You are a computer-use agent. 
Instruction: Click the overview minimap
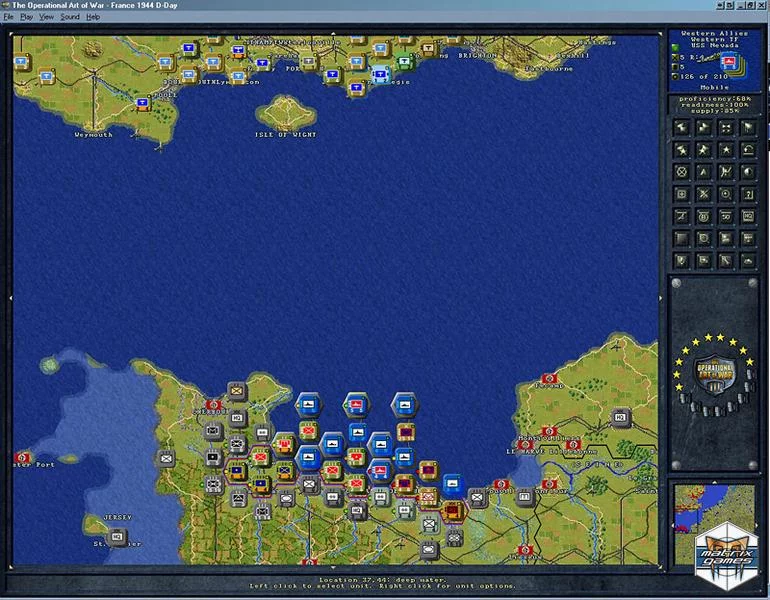[x=715, y=524]
